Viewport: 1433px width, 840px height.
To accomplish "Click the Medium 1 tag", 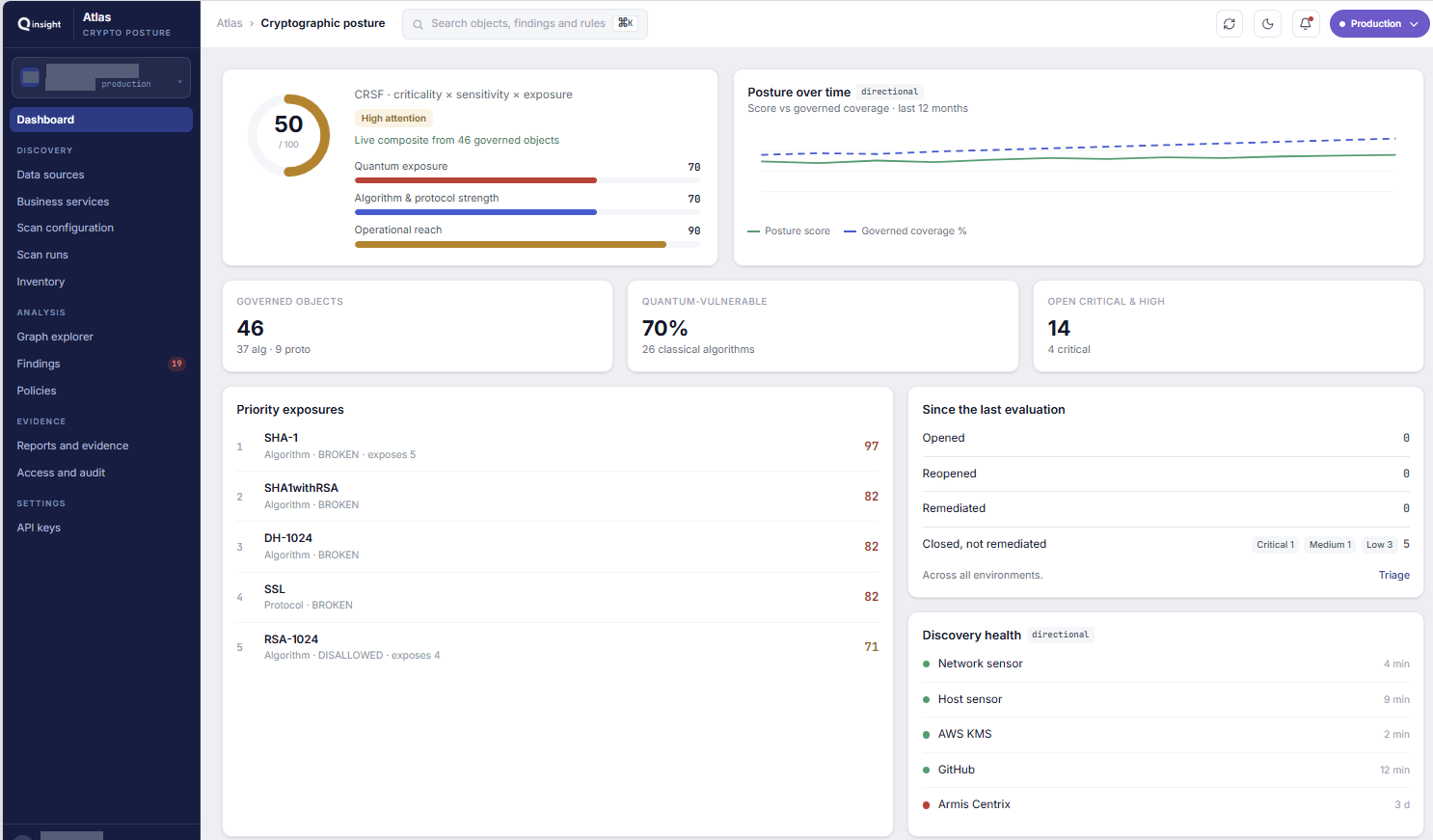I will point(1330,545).
